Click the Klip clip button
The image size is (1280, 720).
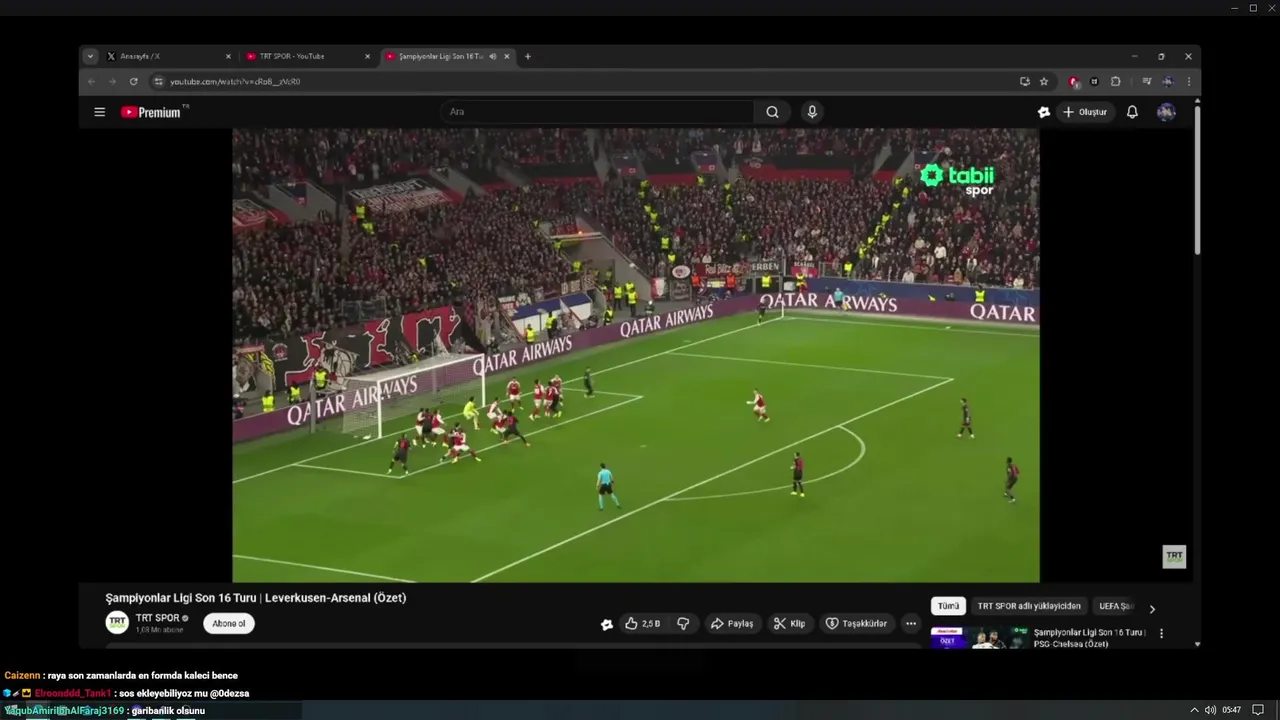(789, 623)
